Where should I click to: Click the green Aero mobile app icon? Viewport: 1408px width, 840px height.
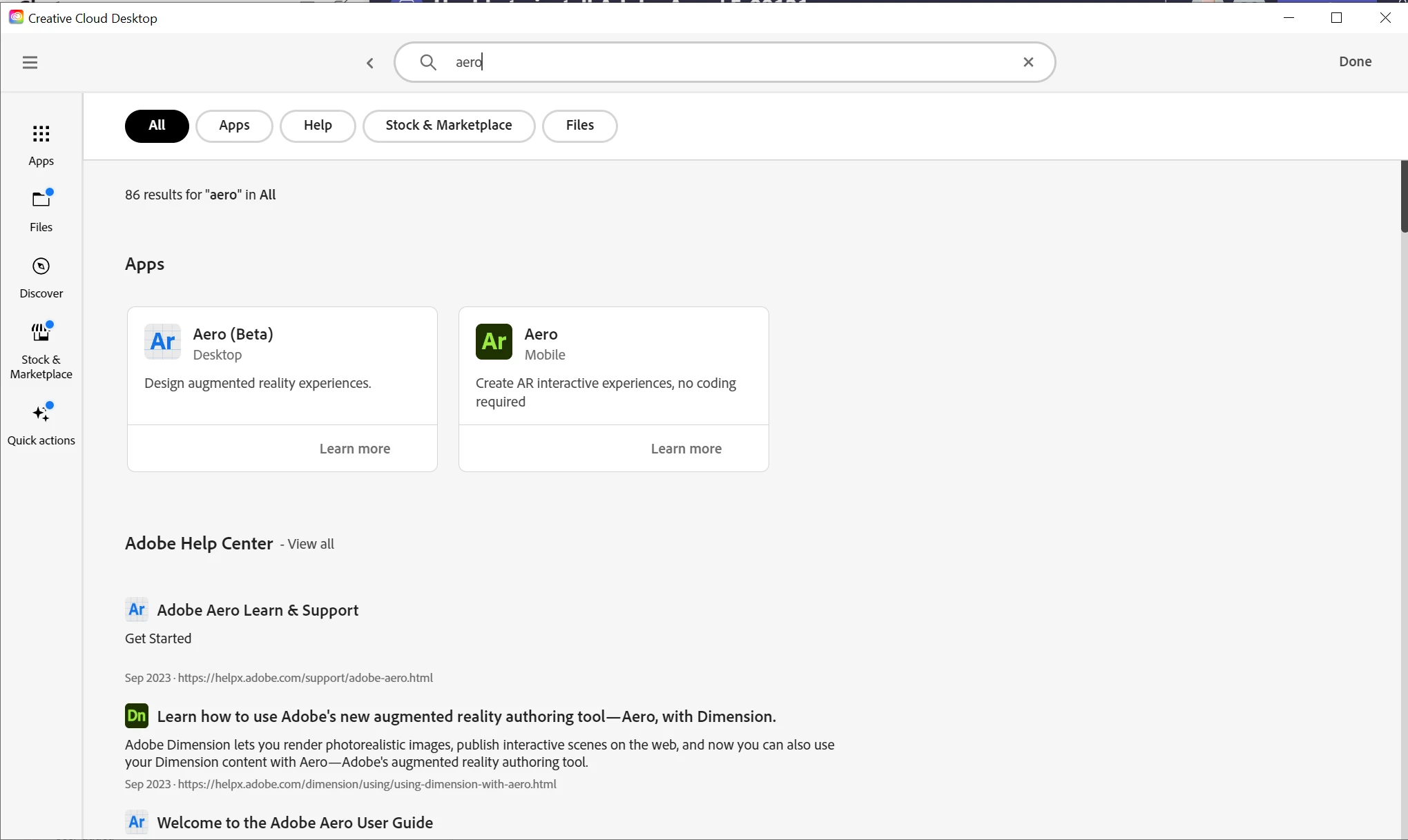(x=494, y=342)
